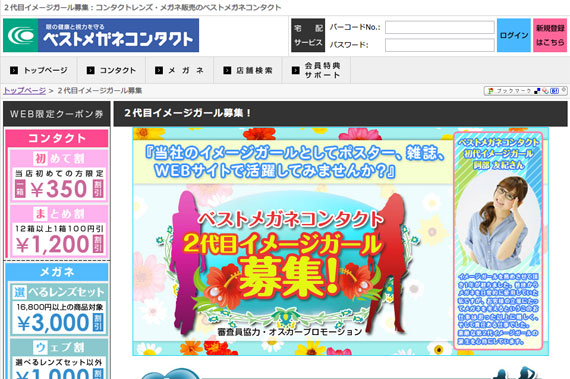Click the Google bookmark icon
This screenshot has width=570, height=379.
tap(545, 91)
